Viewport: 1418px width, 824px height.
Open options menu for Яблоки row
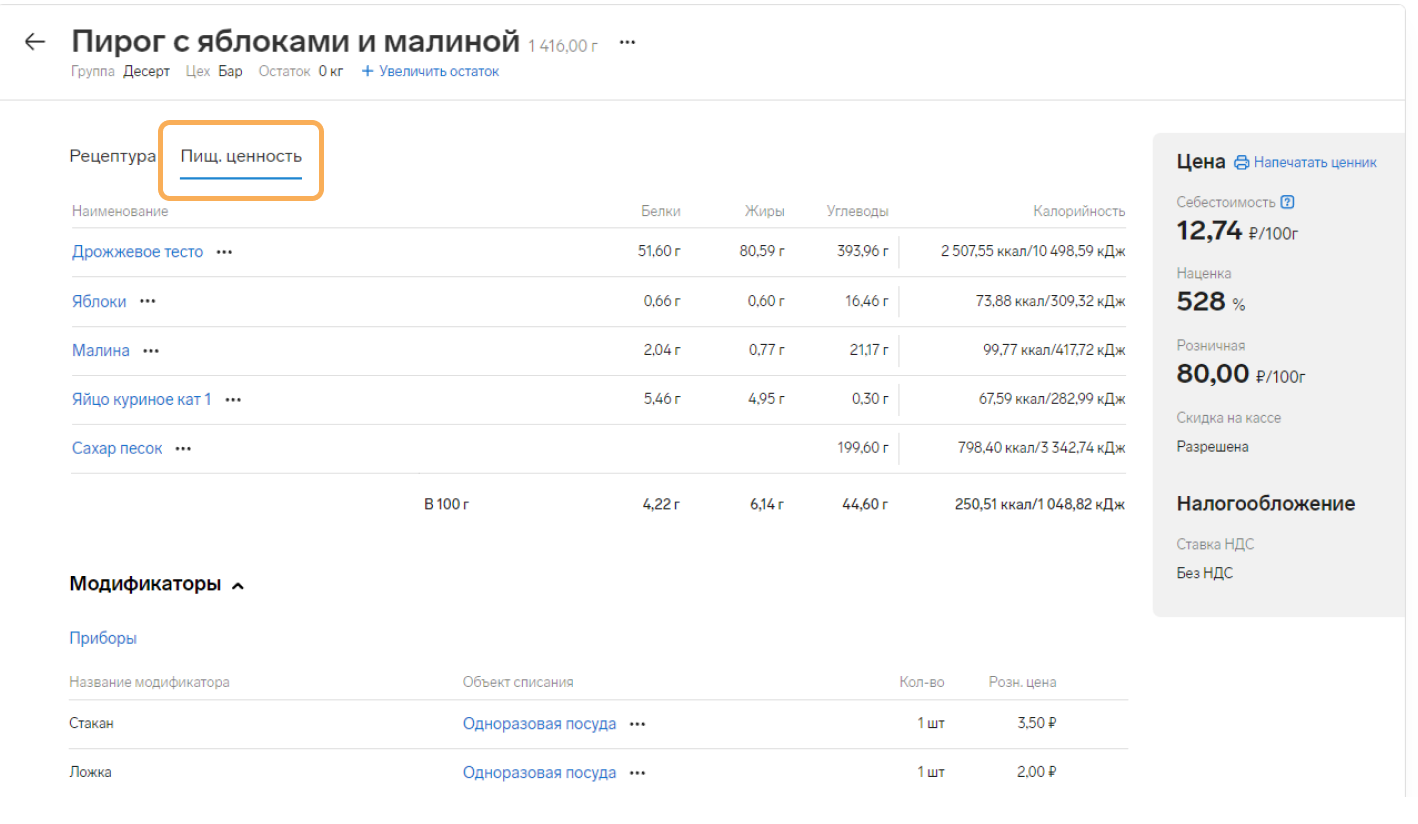tap(148, 301)
